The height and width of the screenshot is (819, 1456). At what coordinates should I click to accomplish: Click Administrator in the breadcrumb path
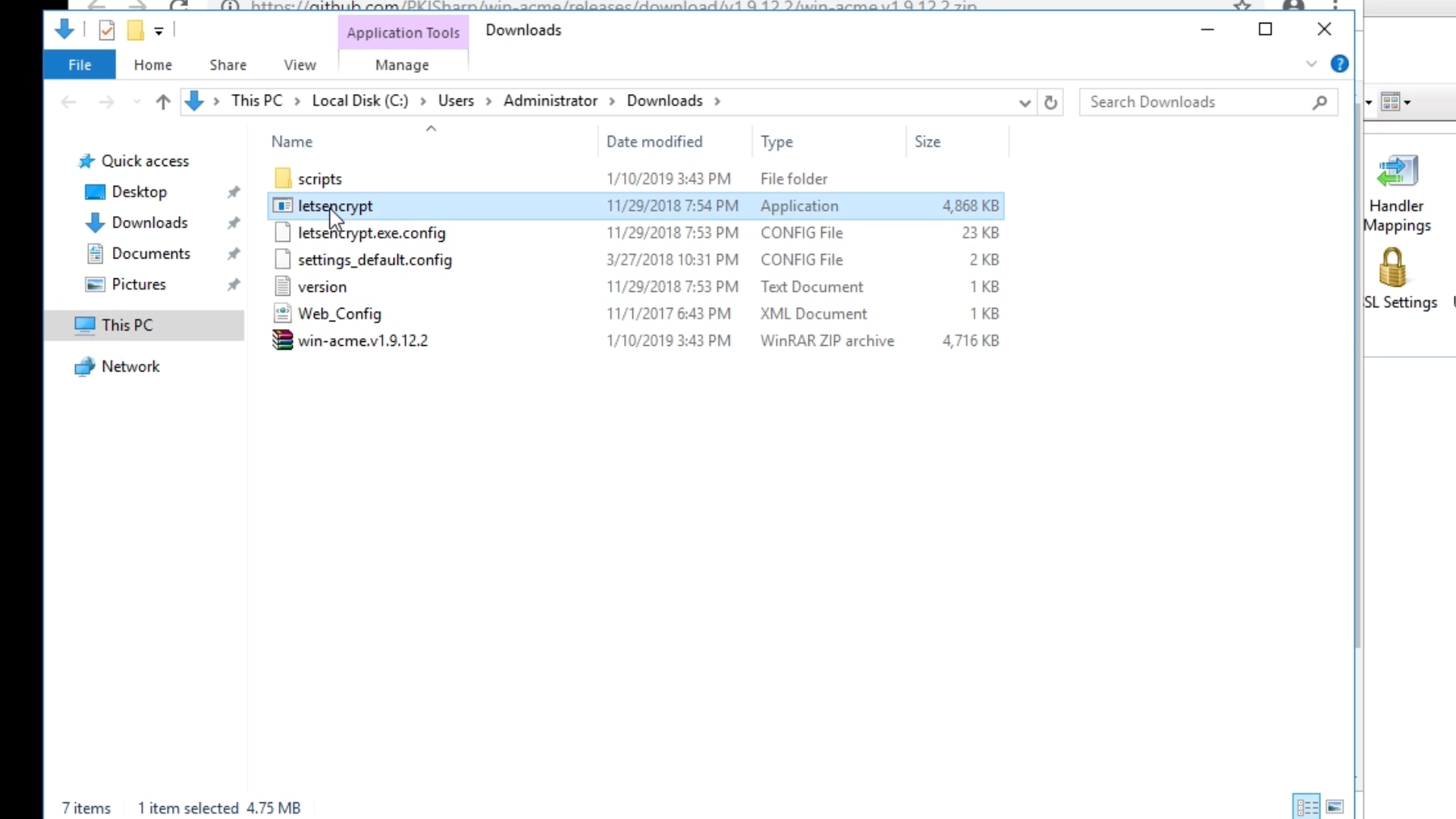pos(550,101)
